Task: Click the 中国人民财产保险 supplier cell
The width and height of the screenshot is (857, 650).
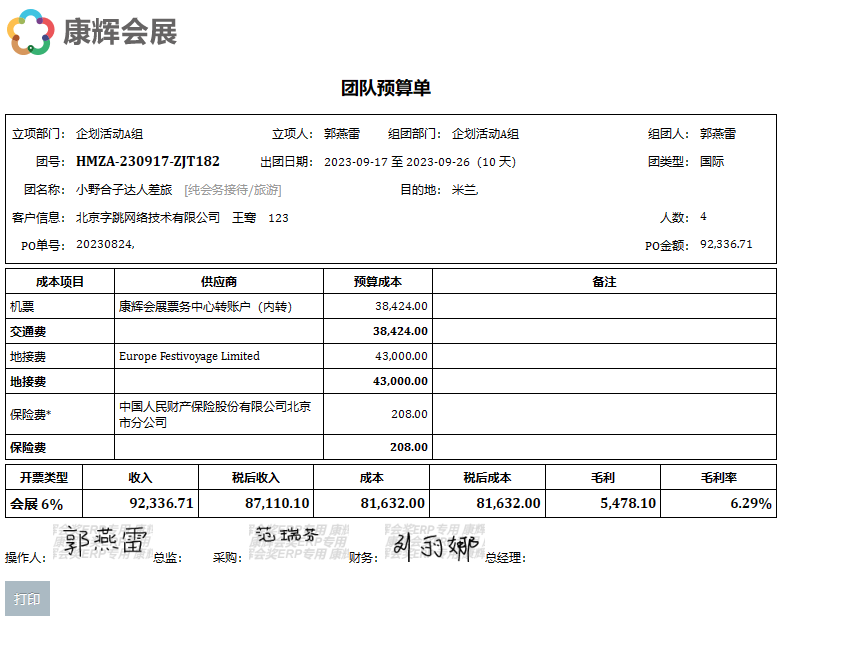Action: 214,414
